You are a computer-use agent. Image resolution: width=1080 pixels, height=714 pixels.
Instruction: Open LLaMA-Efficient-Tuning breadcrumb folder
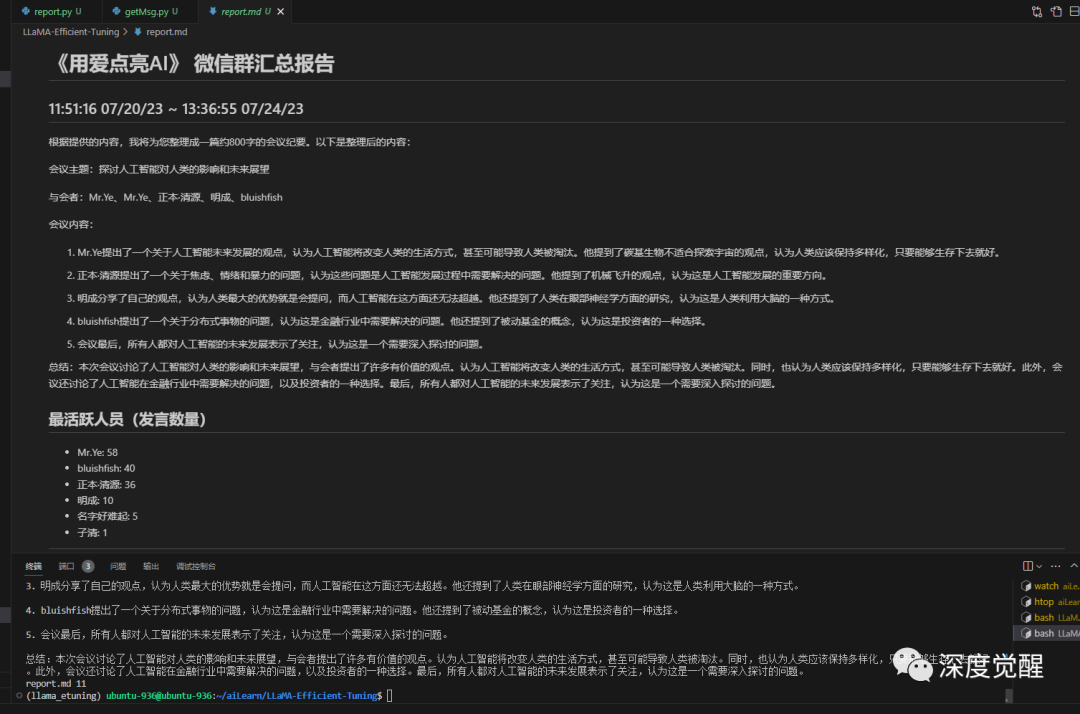click(x=70, y=32)
